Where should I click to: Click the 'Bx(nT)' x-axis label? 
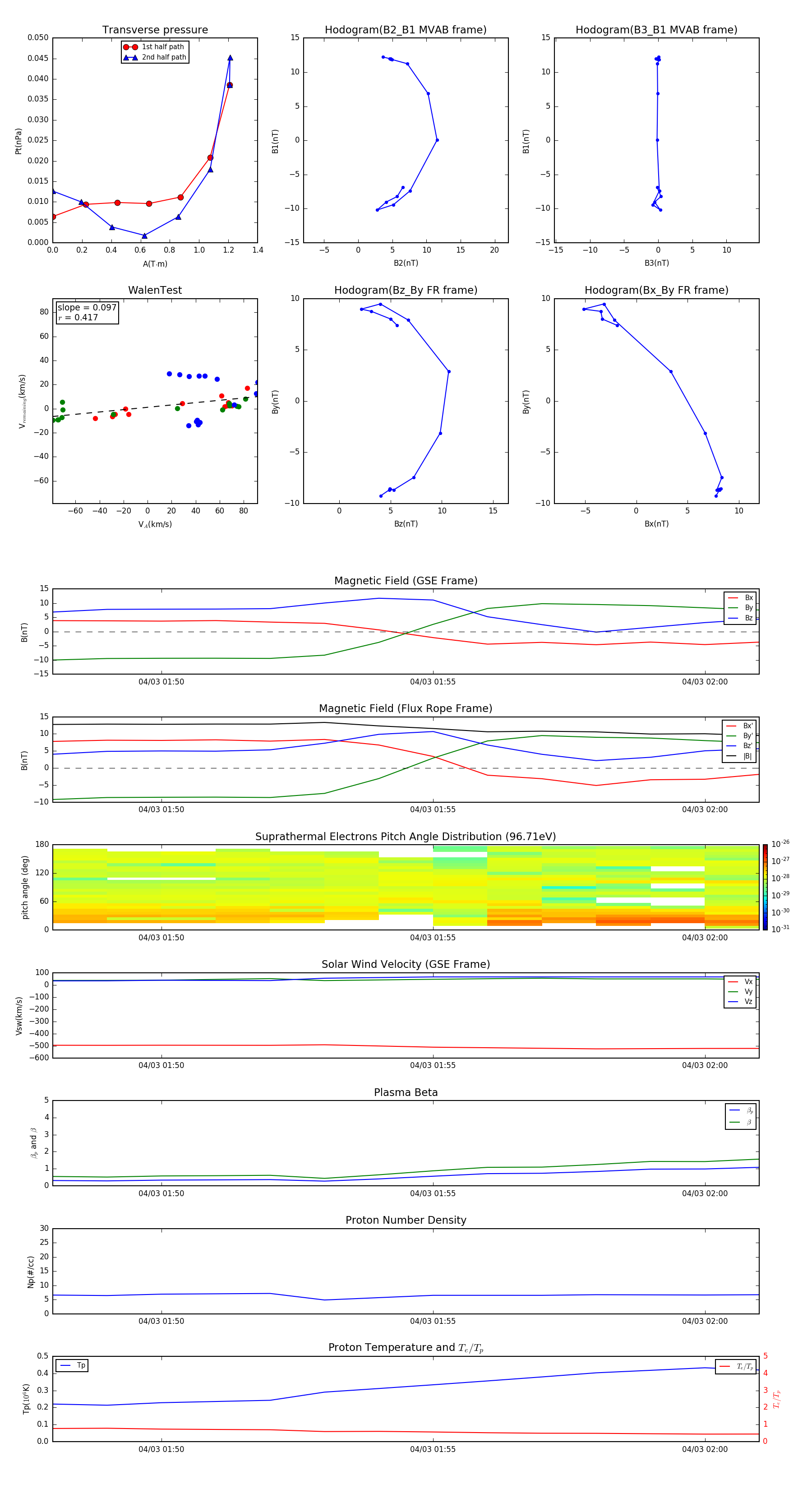click(x=656, y=524)
